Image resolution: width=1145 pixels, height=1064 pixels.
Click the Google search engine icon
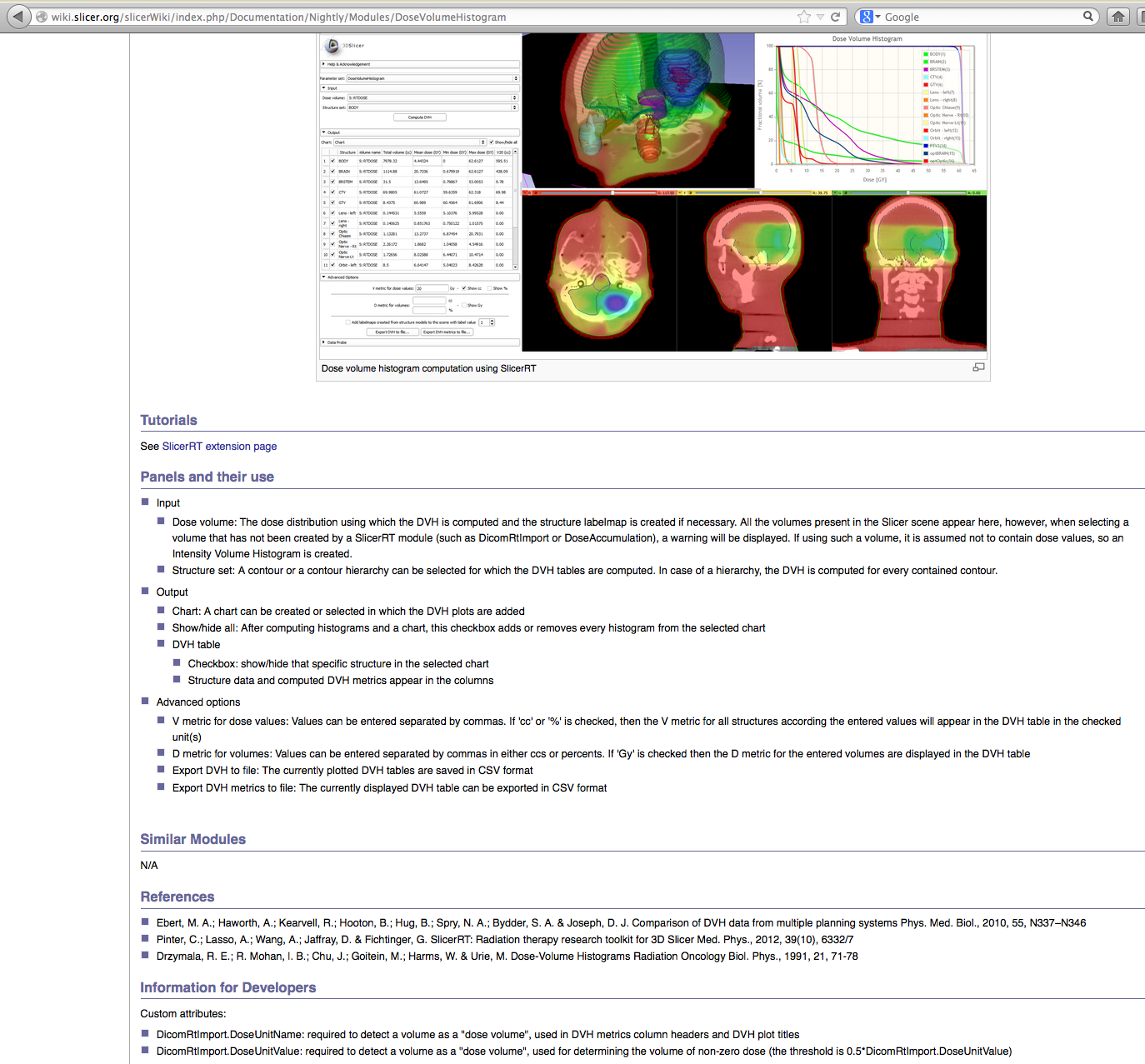[867, 17]
